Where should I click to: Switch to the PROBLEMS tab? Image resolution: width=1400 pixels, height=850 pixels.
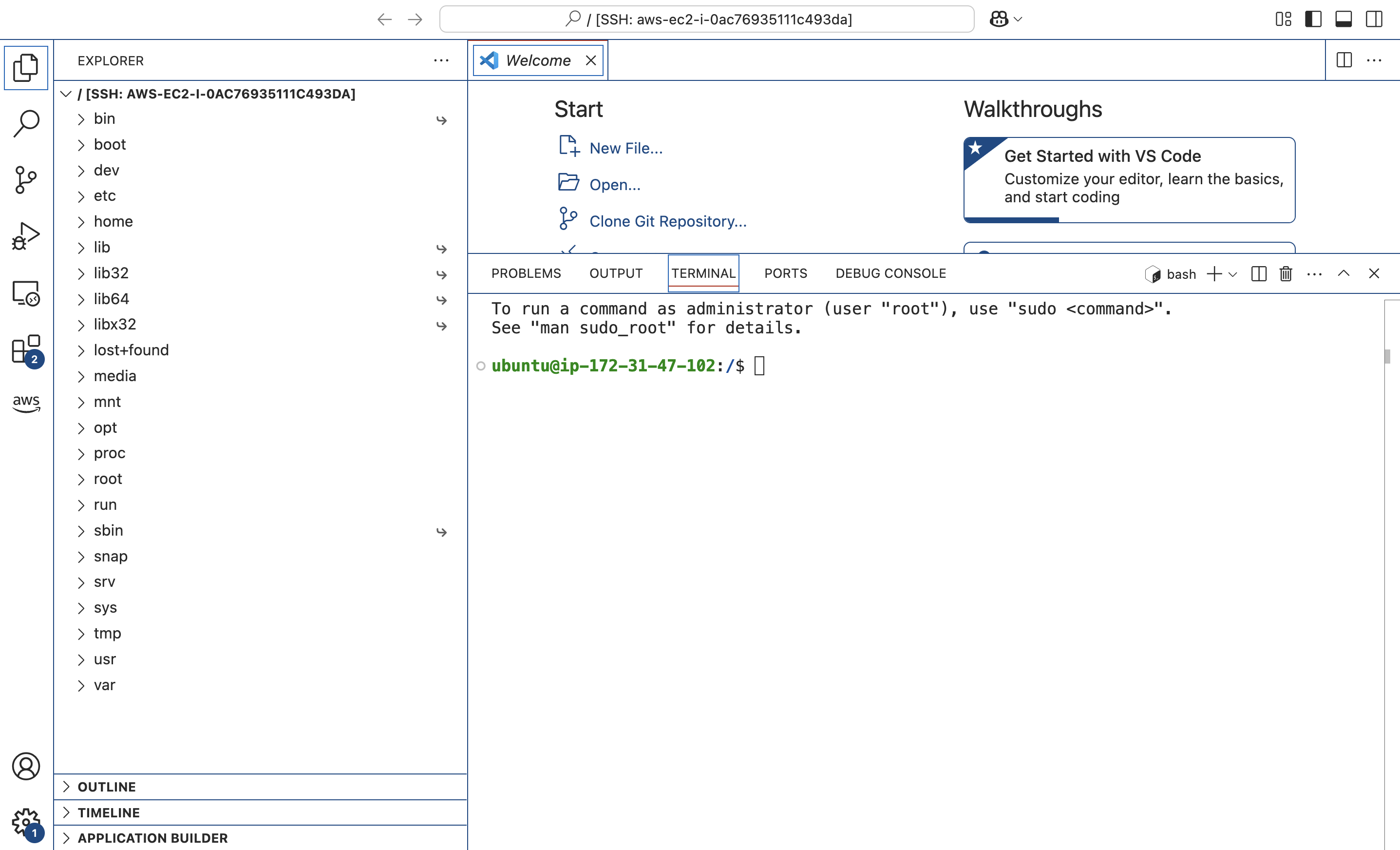point(526,273)
